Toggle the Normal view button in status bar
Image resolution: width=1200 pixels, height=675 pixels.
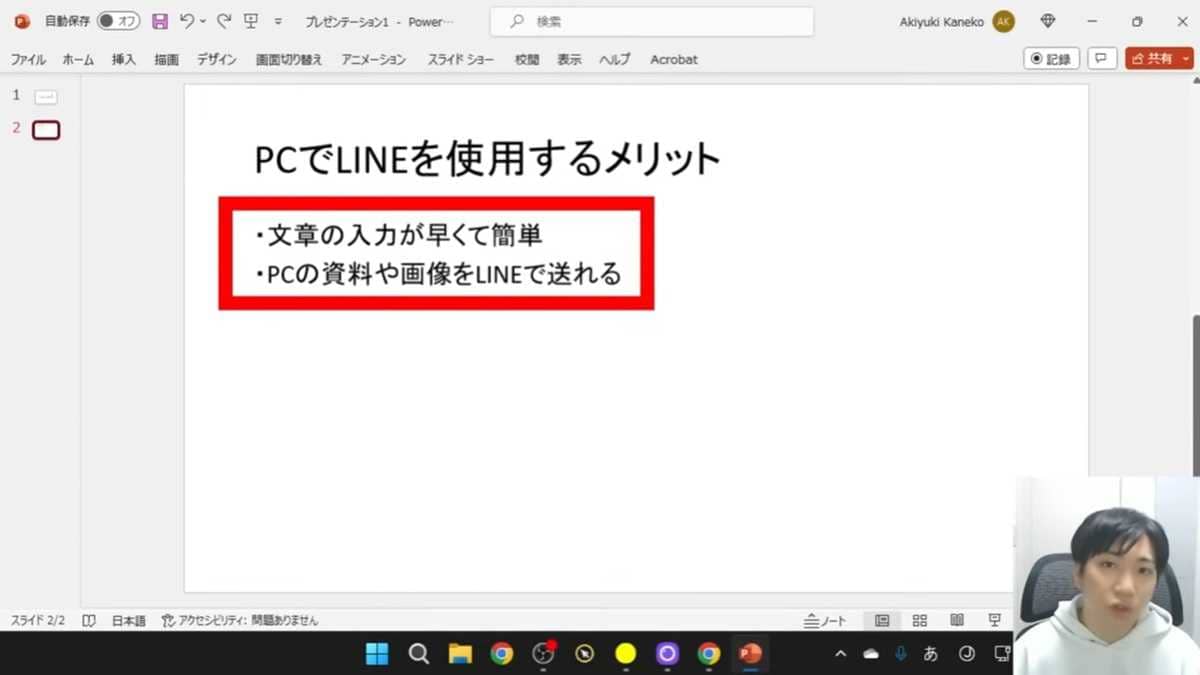(882, 621)
